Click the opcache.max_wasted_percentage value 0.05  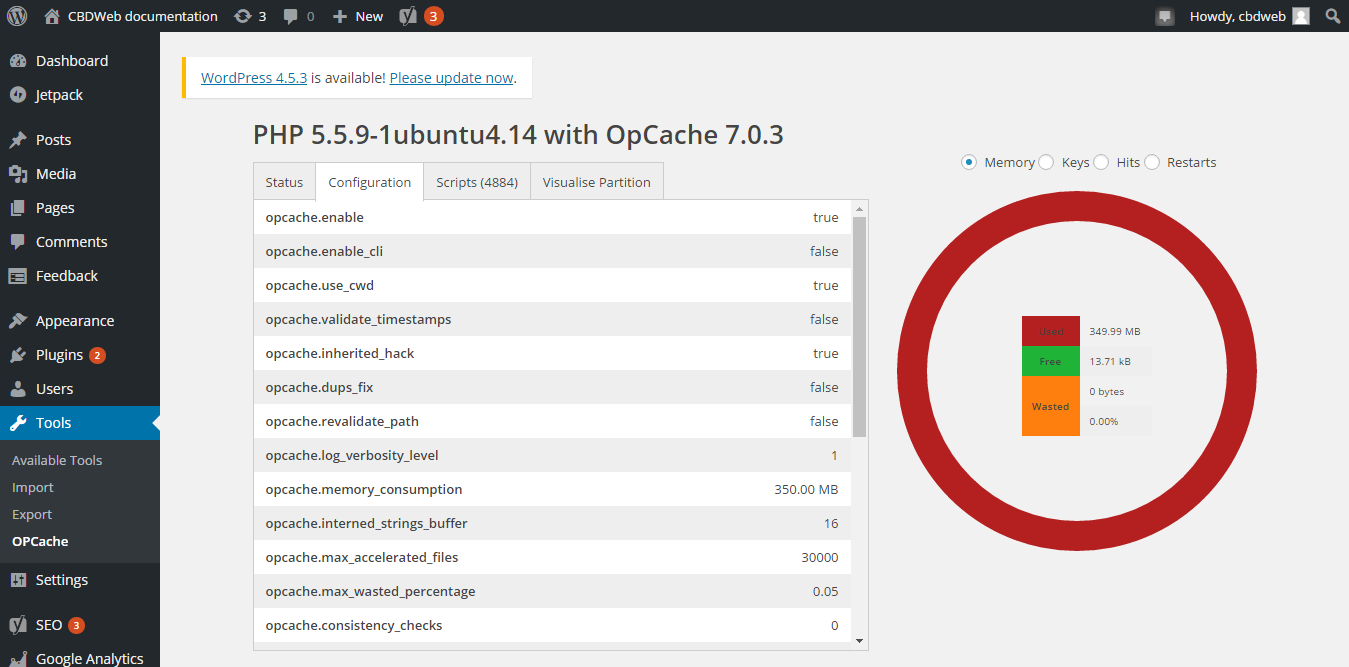pos(826,591)
